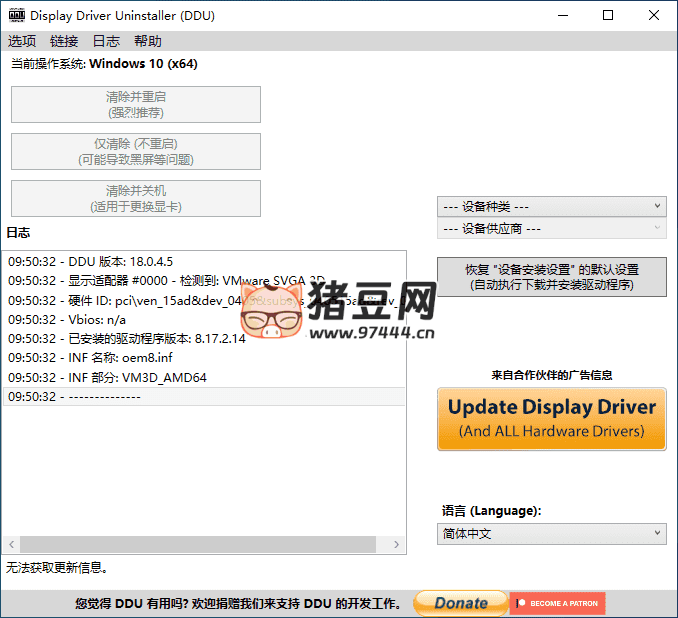
Task: Click 恢复"设备安装设置"的默认设置 button
Action: (x=551, y=277)
